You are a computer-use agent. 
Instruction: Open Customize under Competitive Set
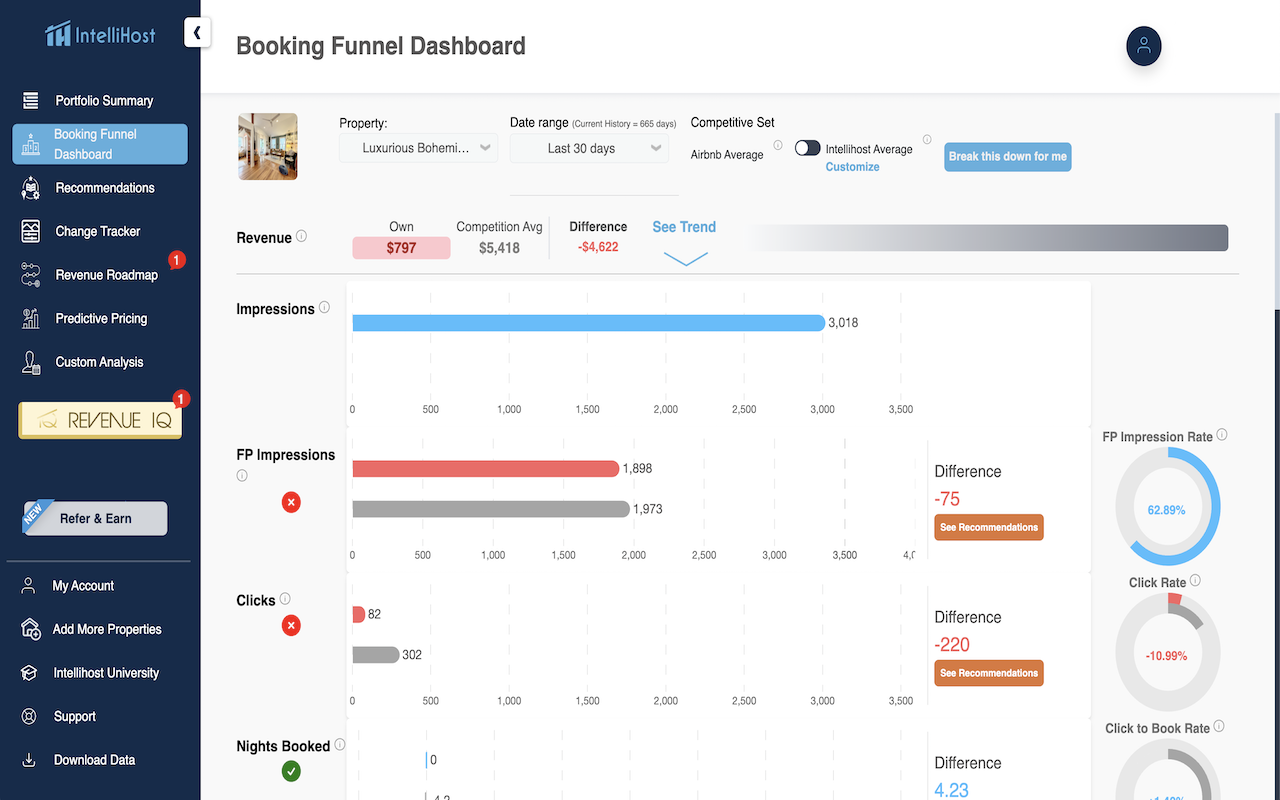[x=852, y=167]
